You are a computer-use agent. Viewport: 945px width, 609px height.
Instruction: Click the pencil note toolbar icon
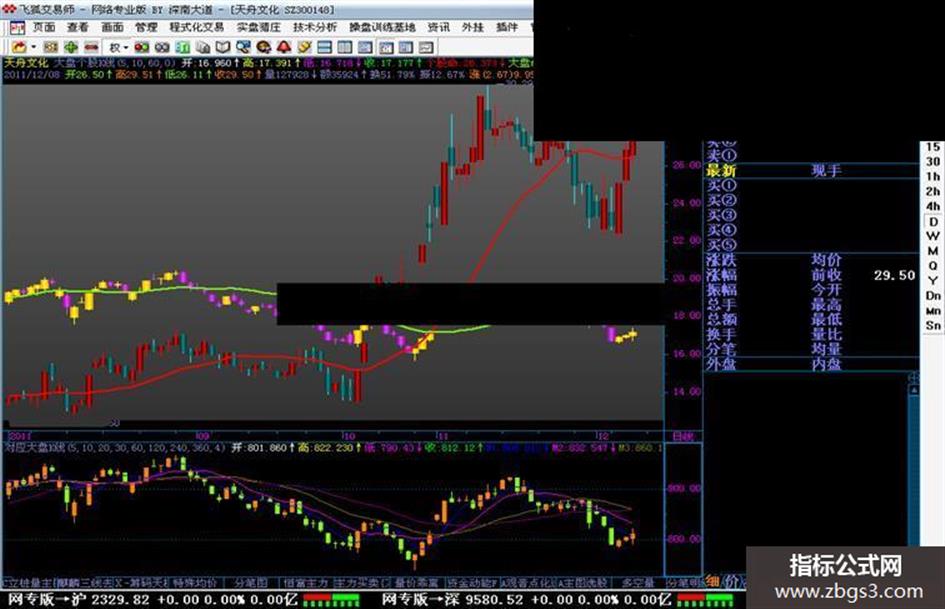(304, 46)
